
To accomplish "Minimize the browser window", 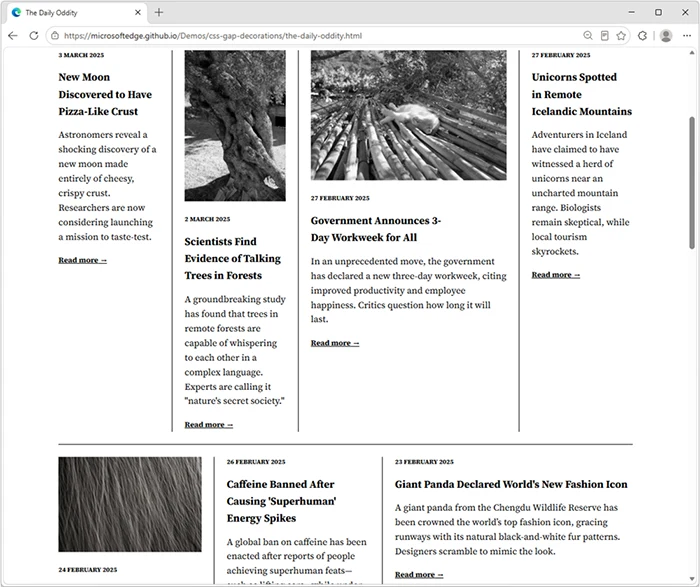I will pyautogui.click(x=632, y=12).
